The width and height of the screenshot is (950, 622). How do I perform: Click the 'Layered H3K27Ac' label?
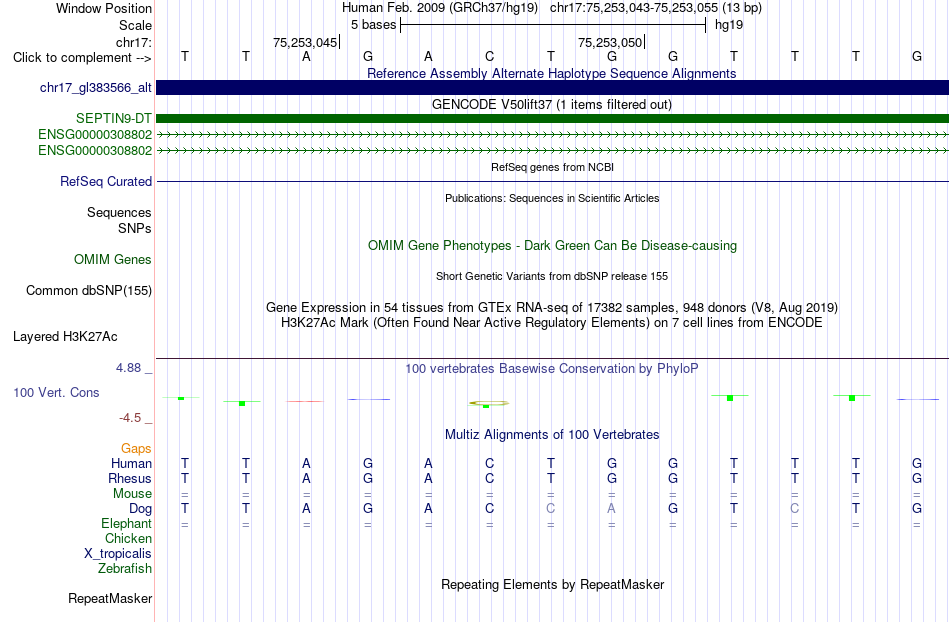(x=65, y=337)
